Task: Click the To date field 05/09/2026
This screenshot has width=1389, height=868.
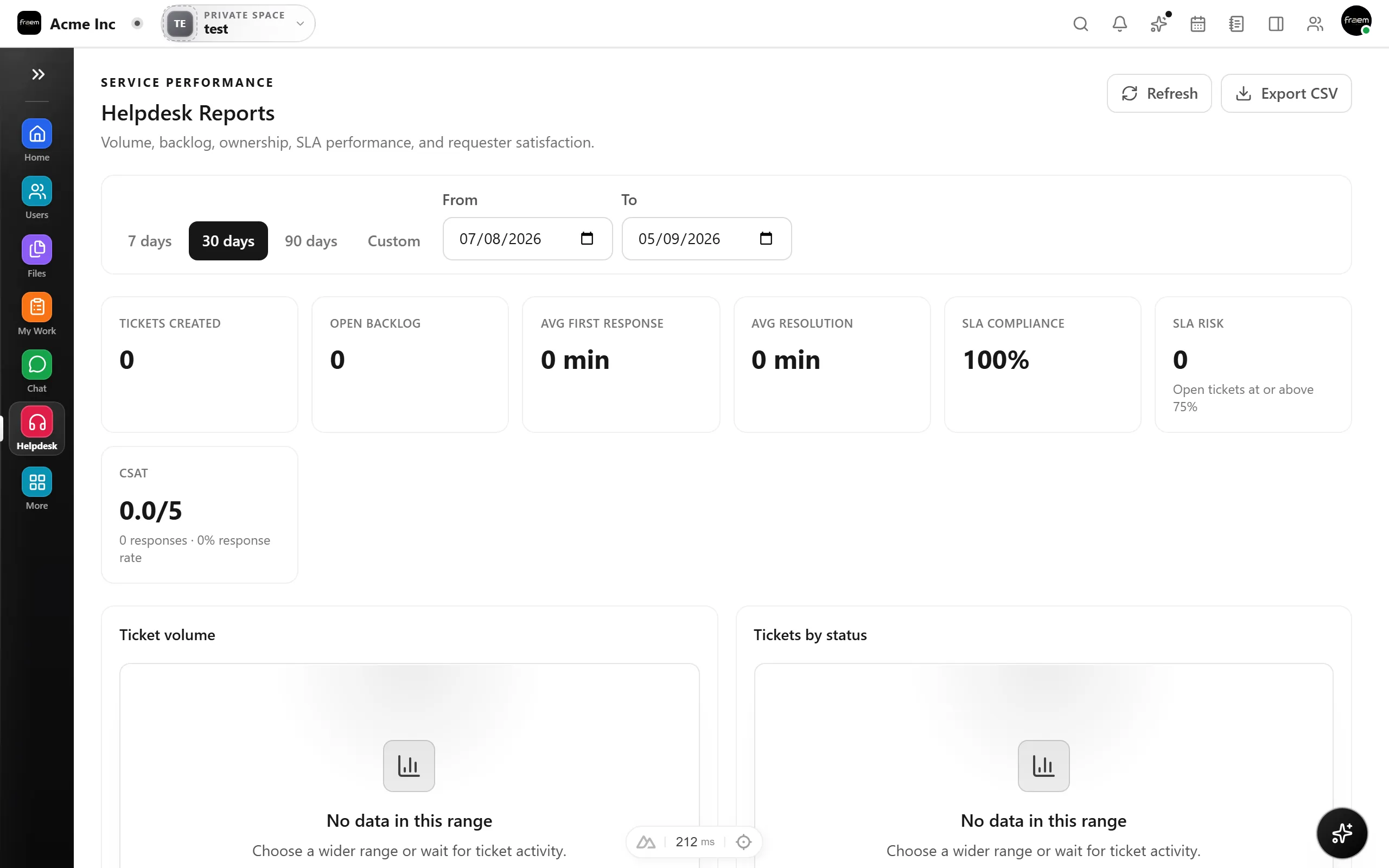Action: 706,238
